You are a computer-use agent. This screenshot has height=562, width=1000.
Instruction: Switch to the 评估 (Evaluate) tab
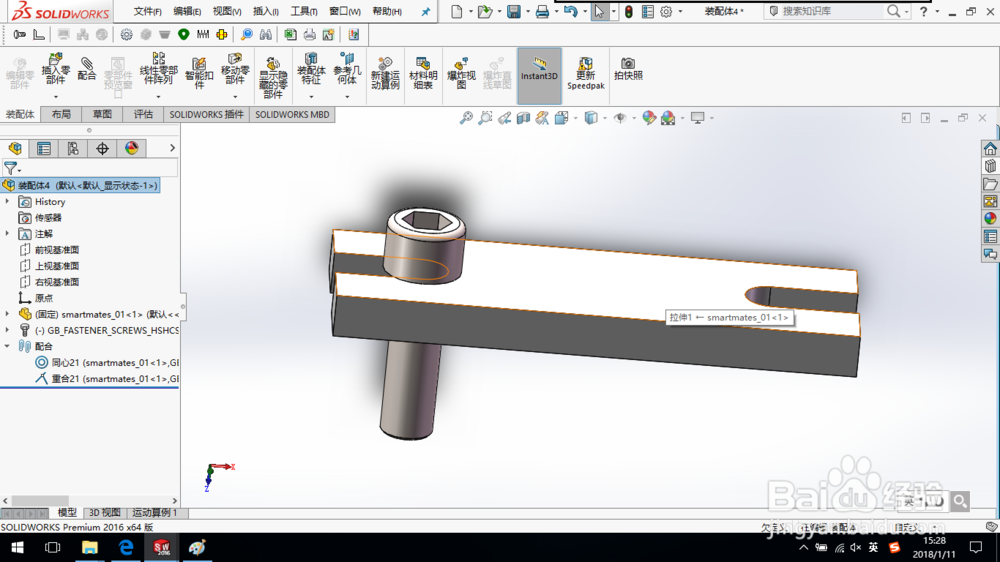click(143, 114)
